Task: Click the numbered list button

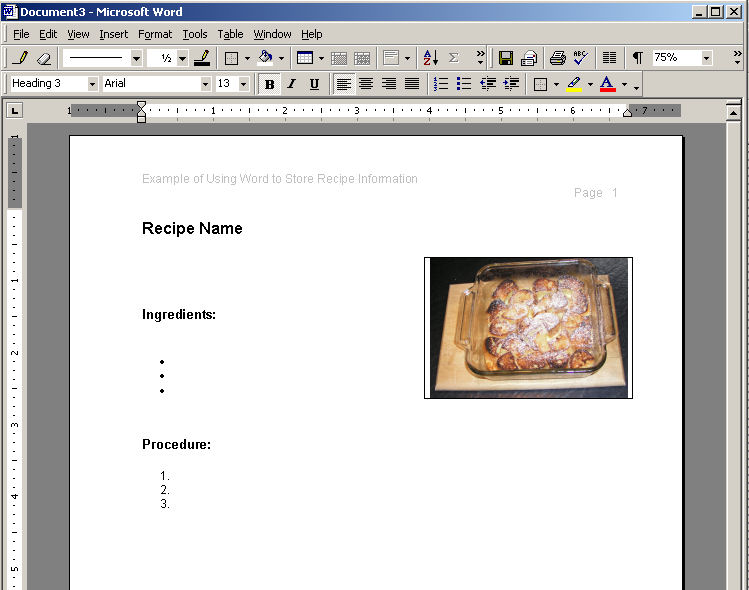Action: pos(441,84)
